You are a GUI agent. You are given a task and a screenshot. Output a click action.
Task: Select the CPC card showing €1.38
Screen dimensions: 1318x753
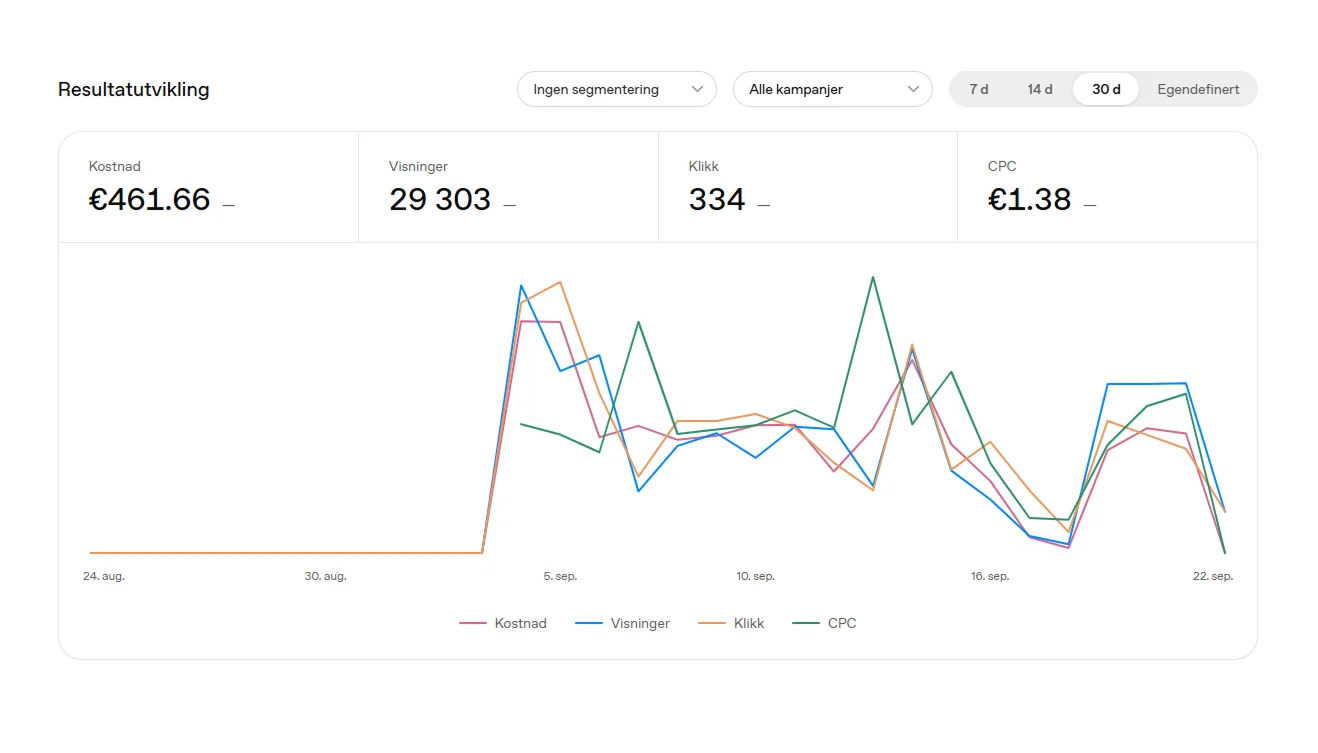click(1107, 187)
